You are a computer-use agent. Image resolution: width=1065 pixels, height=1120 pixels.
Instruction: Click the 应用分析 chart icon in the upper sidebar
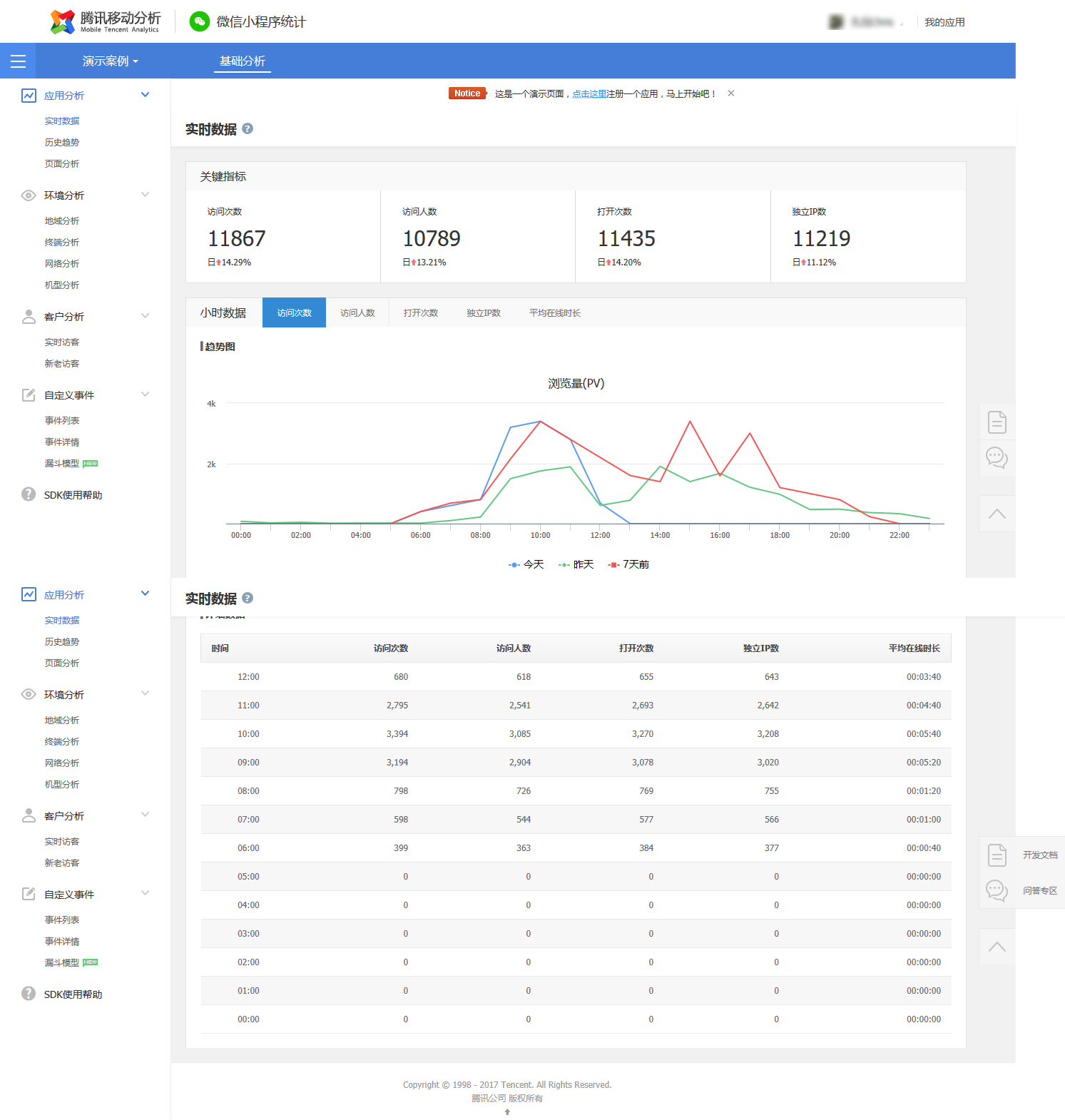click(x=29, y=96)
